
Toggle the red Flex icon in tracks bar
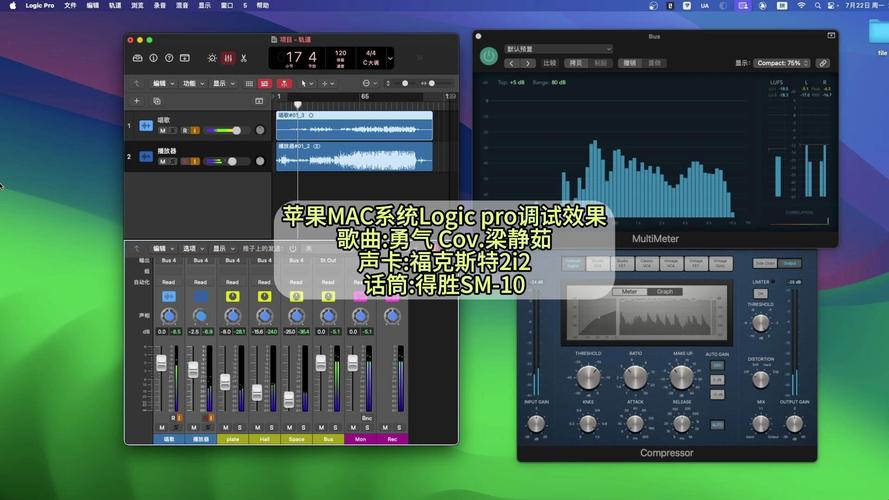pyautogui.click(x=265, y=83)
